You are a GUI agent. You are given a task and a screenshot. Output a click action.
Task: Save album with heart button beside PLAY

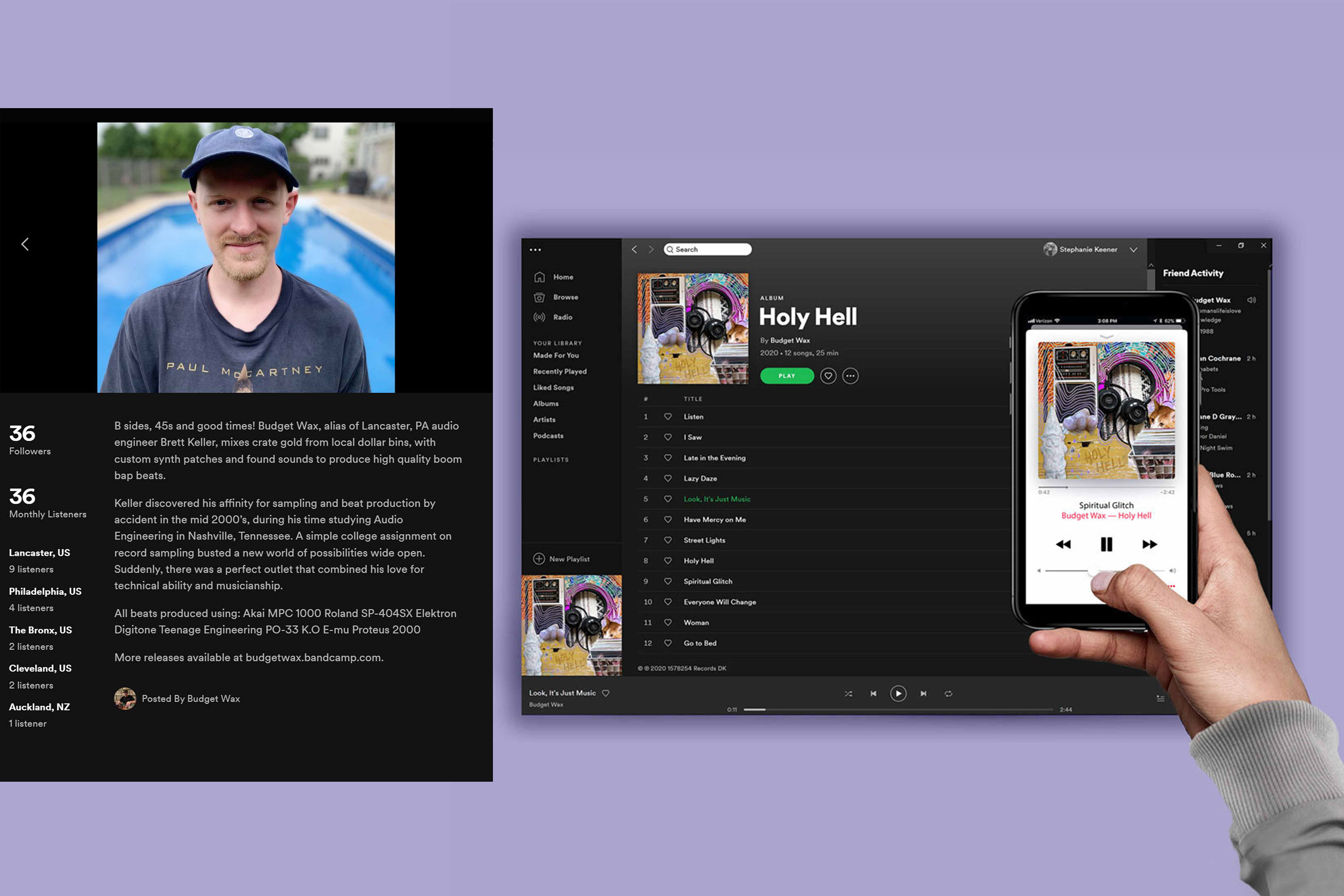[828, 376]
